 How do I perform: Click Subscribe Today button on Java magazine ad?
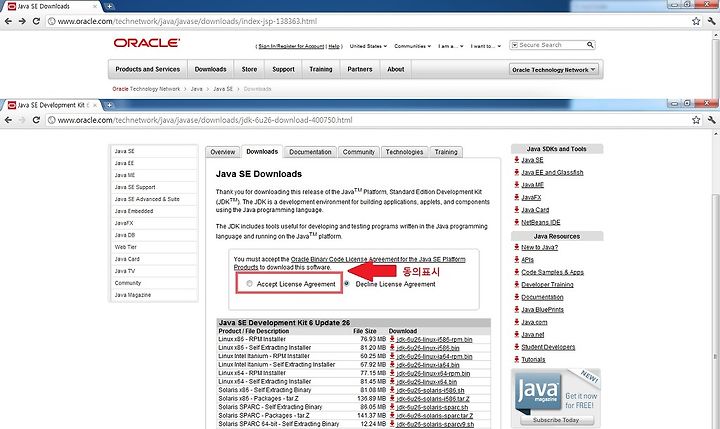pos(557,420)
